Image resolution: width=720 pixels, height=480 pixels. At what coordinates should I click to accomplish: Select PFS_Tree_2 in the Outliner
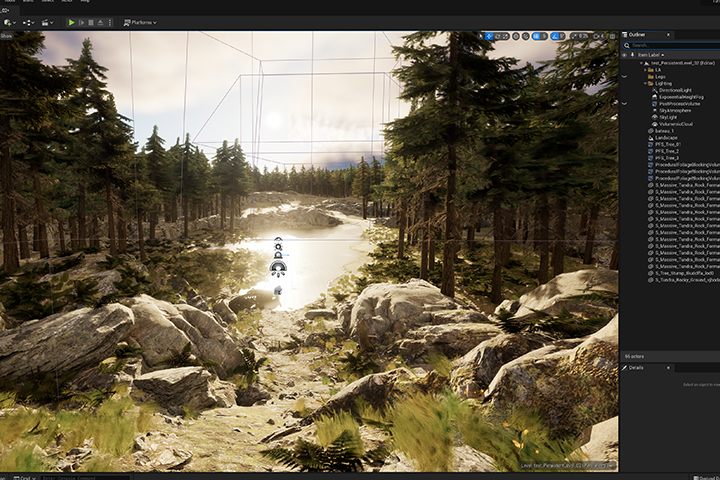pyautogui.click(x=667, y=151)
